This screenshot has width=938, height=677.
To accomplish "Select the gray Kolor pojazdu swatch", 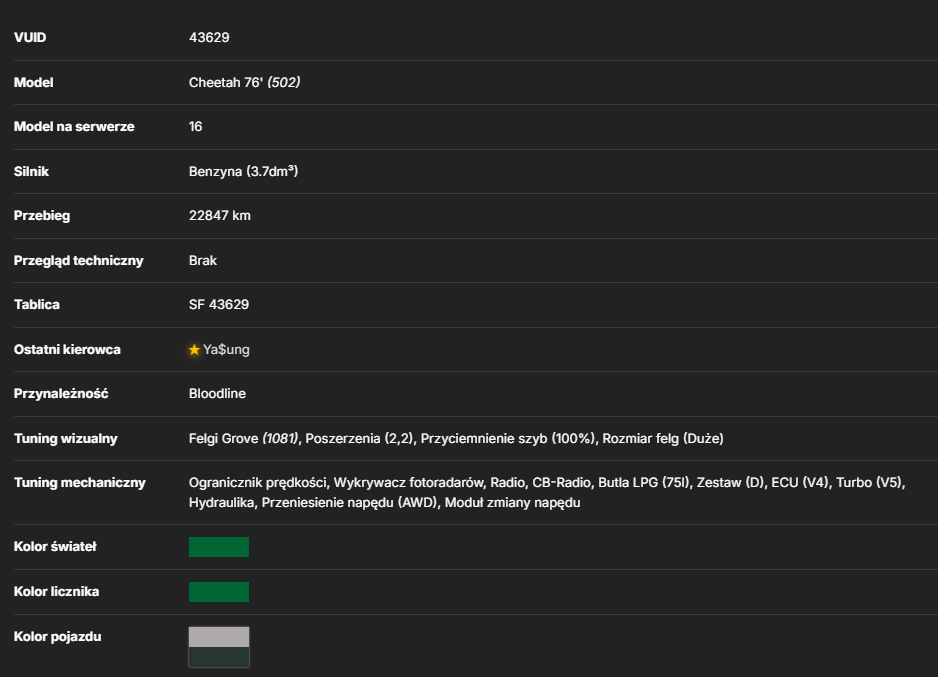I will (219, 637).
